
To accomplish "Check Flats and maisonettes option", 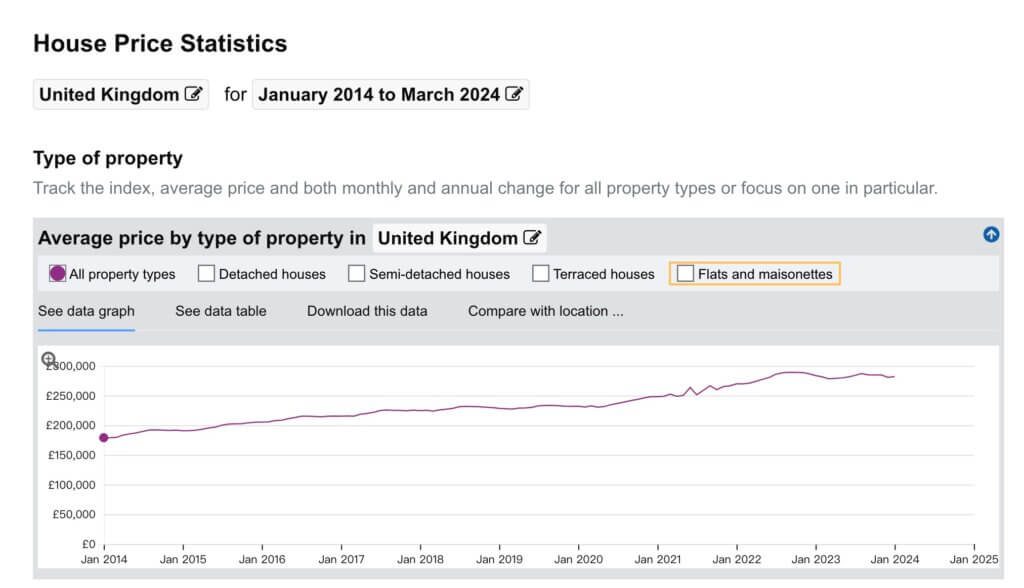I will click(x=685, y=273).
